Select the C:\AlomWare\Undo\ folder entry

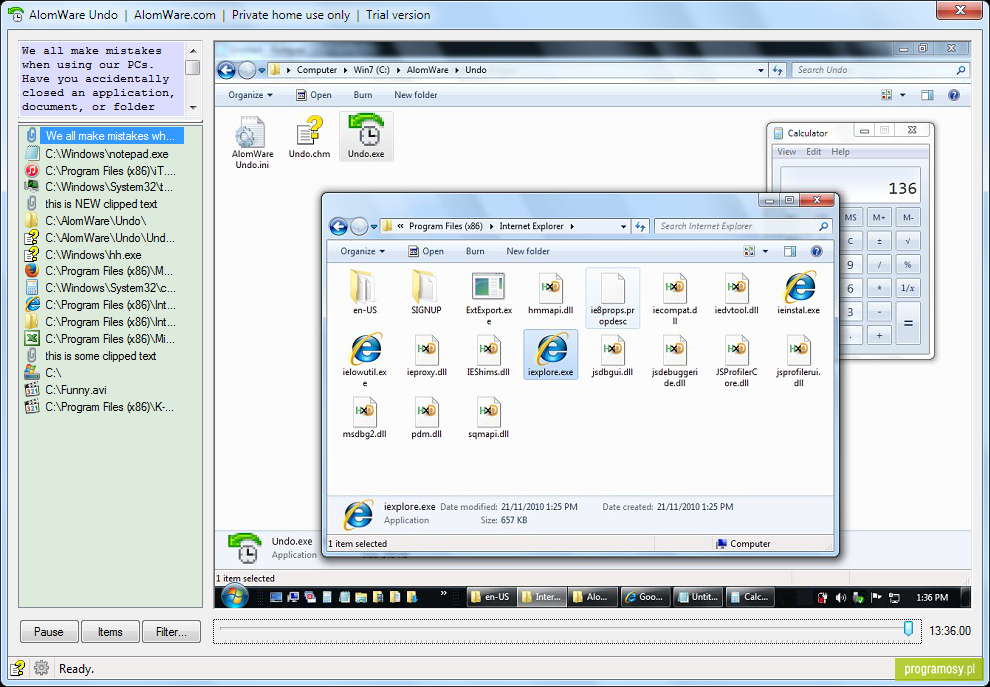click(95, 221)
